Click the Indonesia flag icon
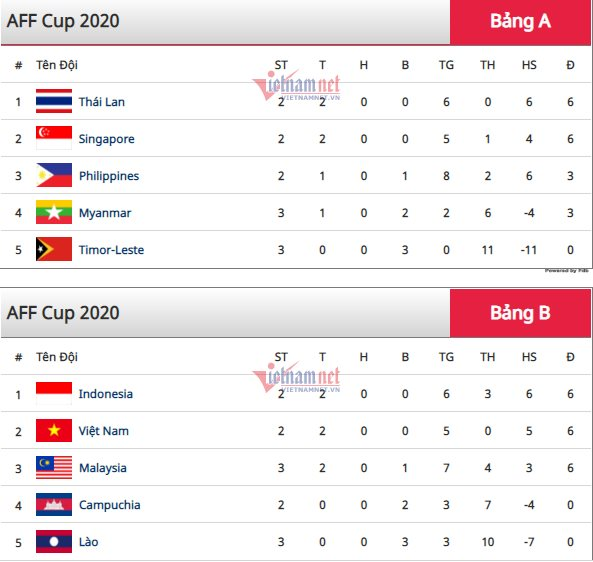Screen dimensions: 593x562 pyautogui.click(x=54, y=393)
